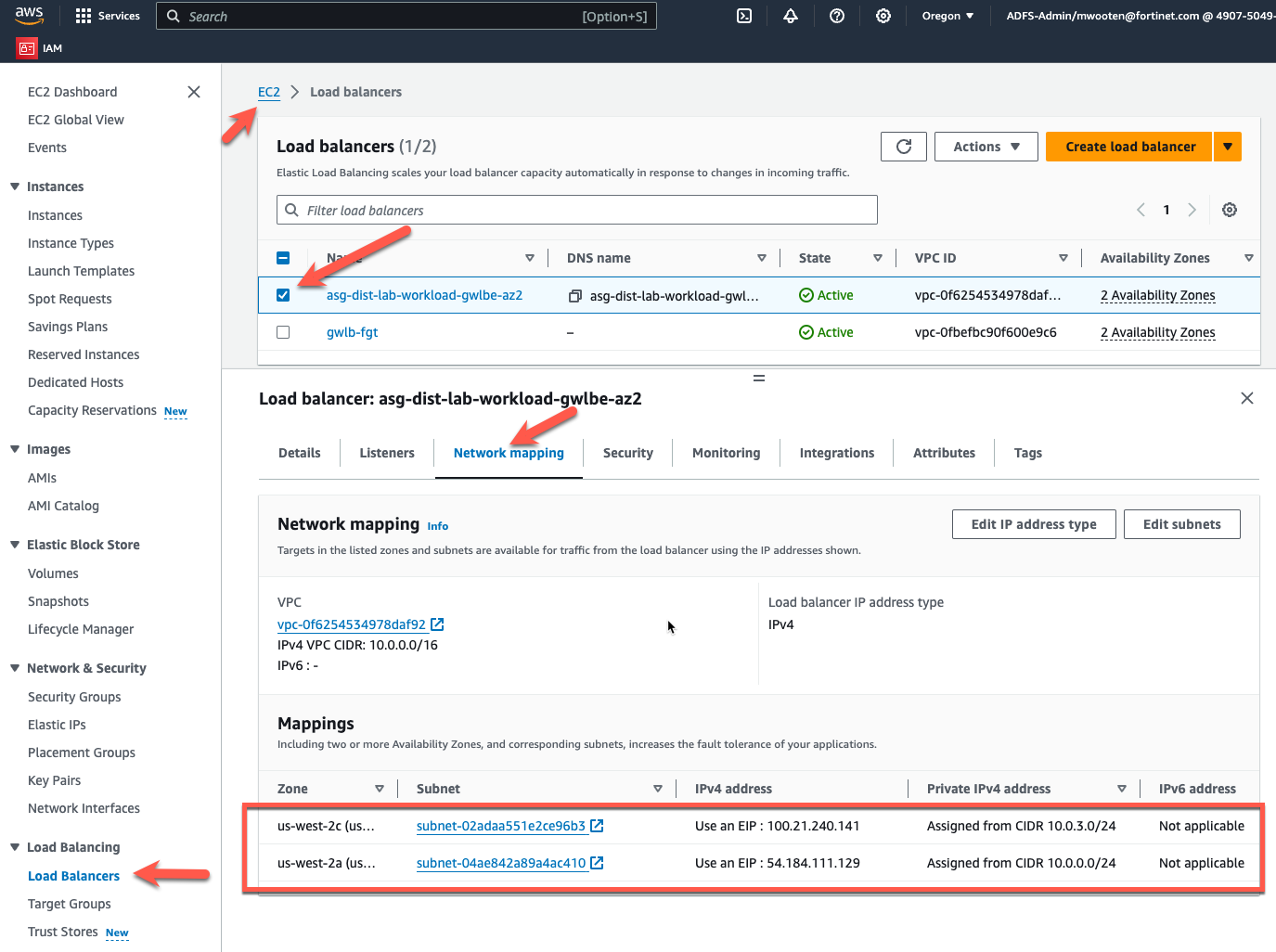Select the Network mapping tab
Screen dimensions: 1276x952
509,453
